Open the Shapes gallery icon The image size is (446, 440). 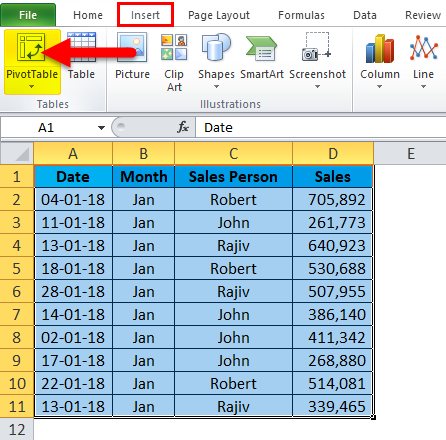216,47
